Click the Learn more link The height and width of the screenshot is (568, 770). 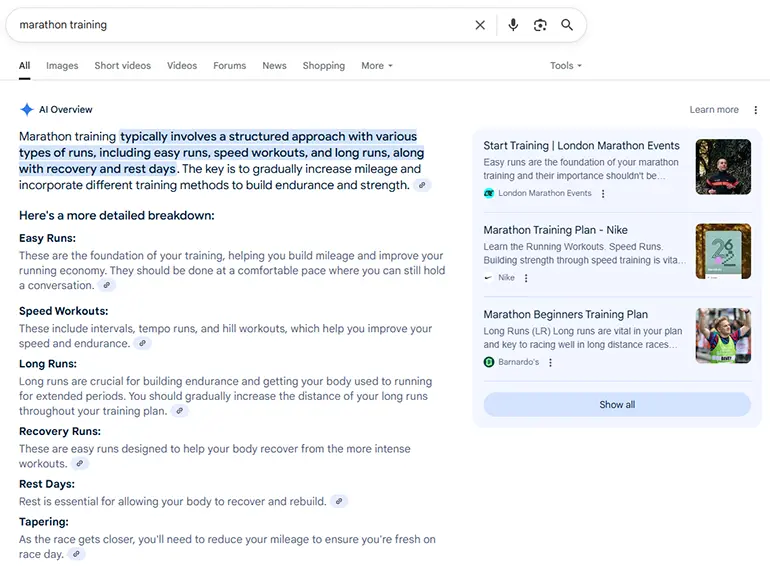pyautogui.click(x=714, y=109)
